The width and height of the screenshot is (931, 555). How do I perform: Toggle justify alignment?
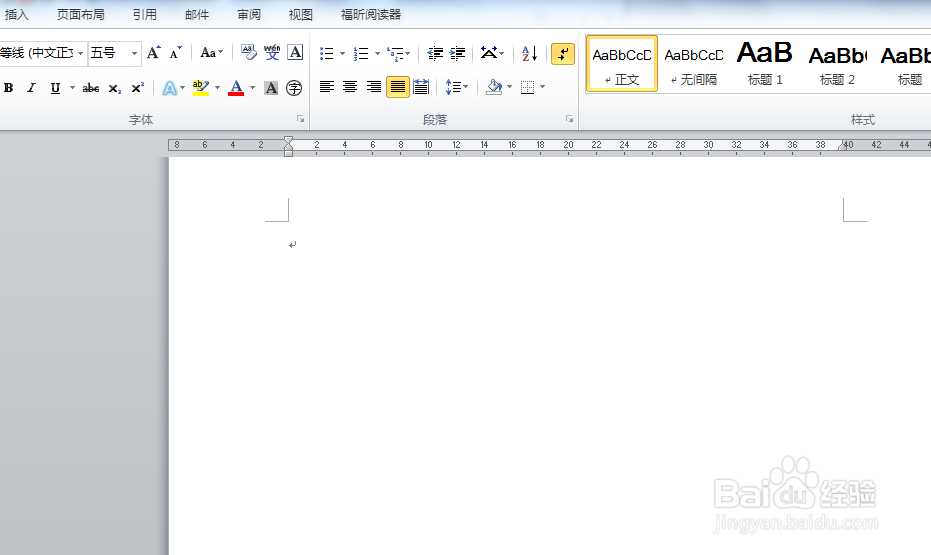pyautogui.click(x=398, y=87)
